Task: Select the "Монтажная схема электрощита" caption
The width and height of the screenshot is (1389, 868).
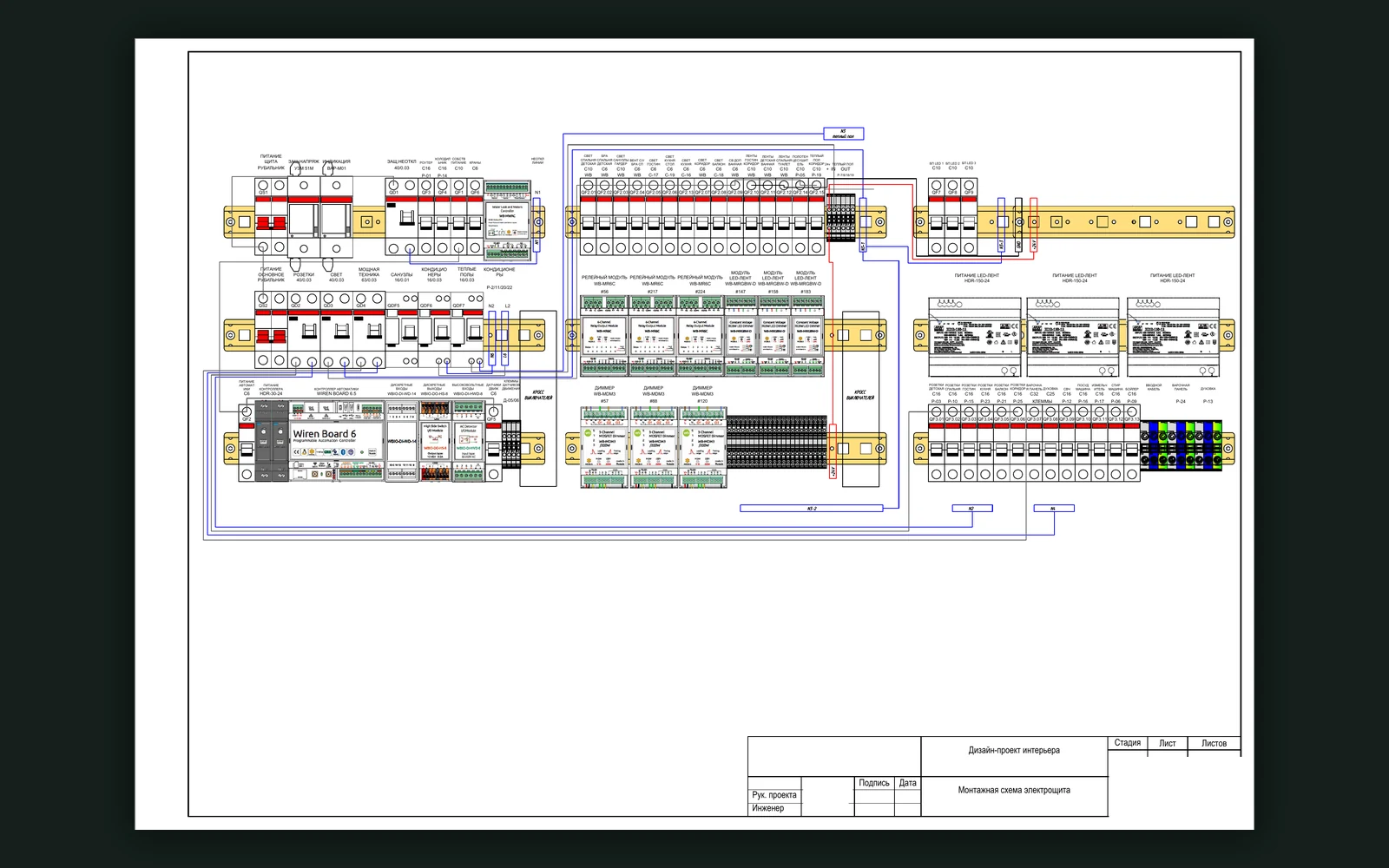Action: tap(1014, 791)
